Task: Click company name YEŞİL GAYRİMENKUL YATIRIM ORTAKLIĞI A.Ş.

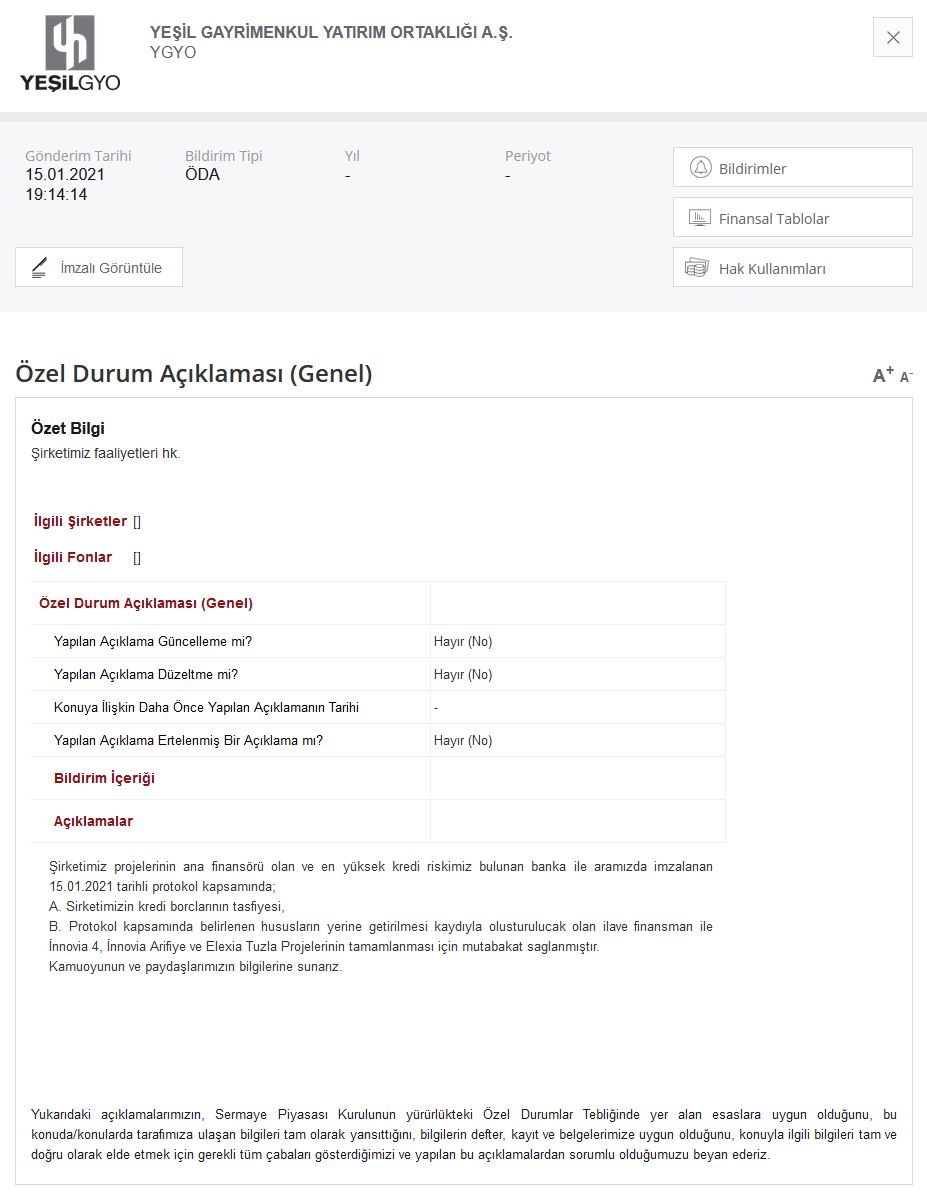Action: (331, 32)
